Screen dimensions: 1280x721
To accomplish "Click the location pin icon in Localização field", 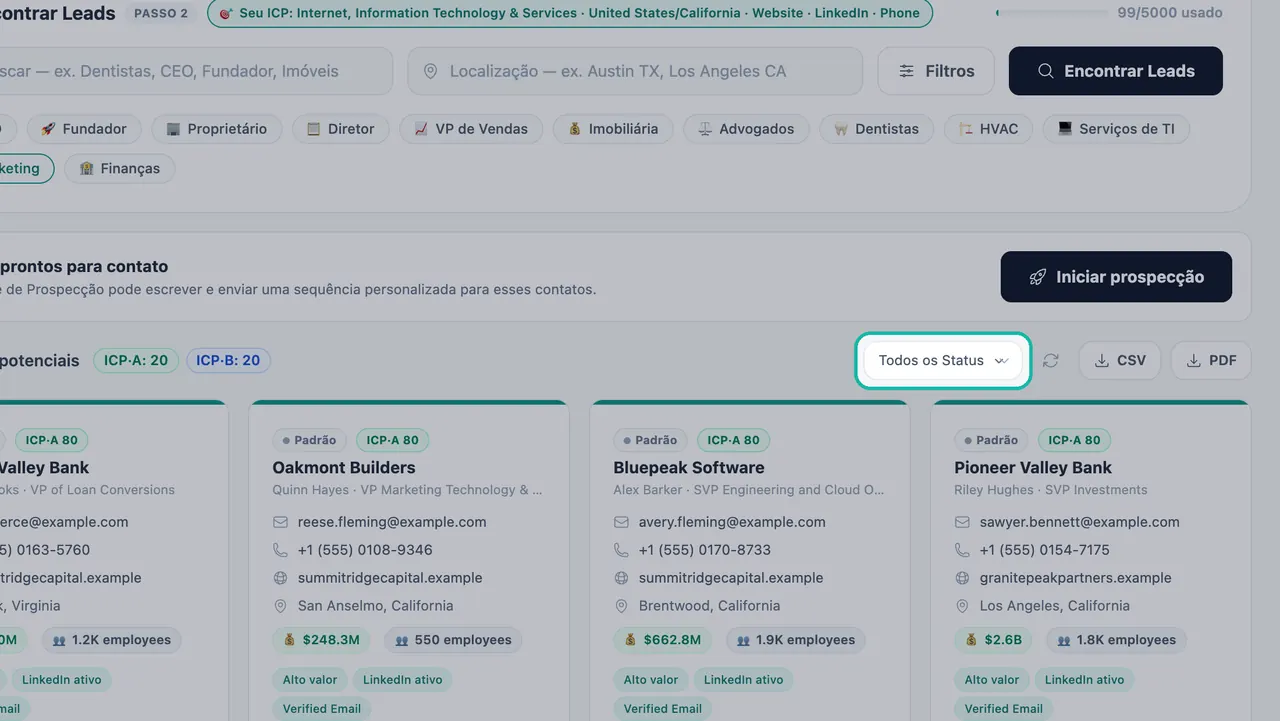I will (x=431, y=72).
